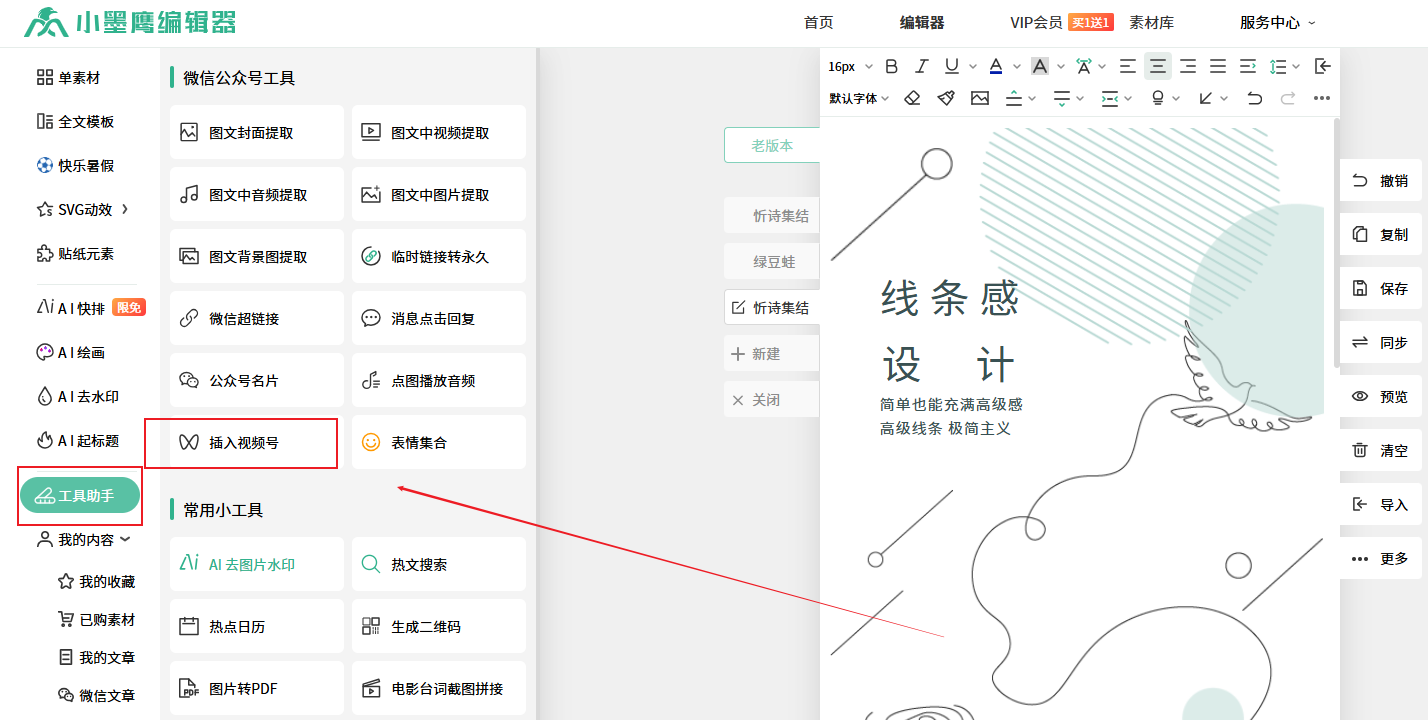Expand the highlight color dropdown arrow
Screen dimensions: 1428x720
tap(1061, 67)
